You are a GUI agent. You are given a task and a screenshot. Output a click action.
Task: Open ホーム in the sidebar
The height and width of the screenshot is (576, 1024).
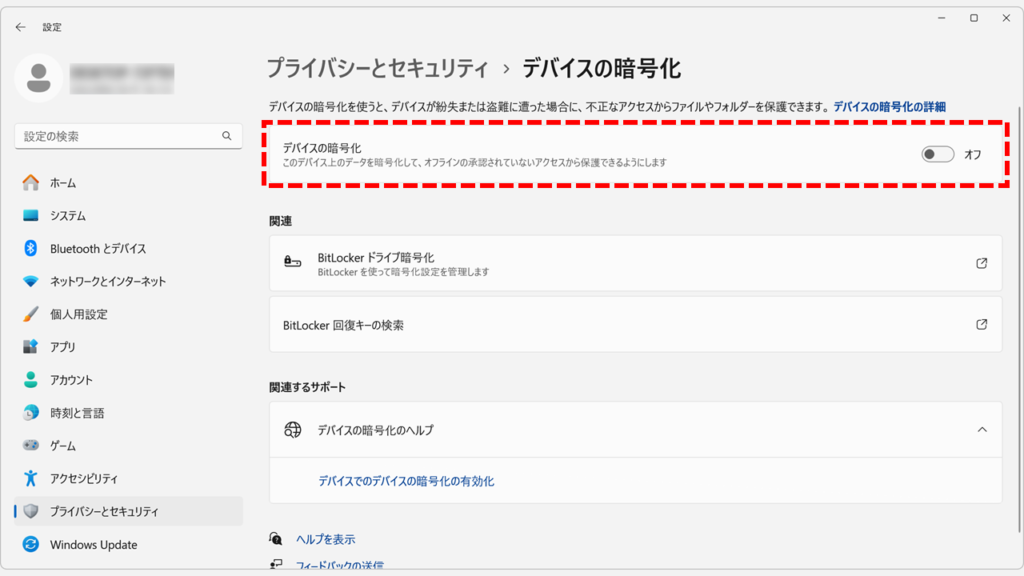pyautogui.click(x=128, y=183)
